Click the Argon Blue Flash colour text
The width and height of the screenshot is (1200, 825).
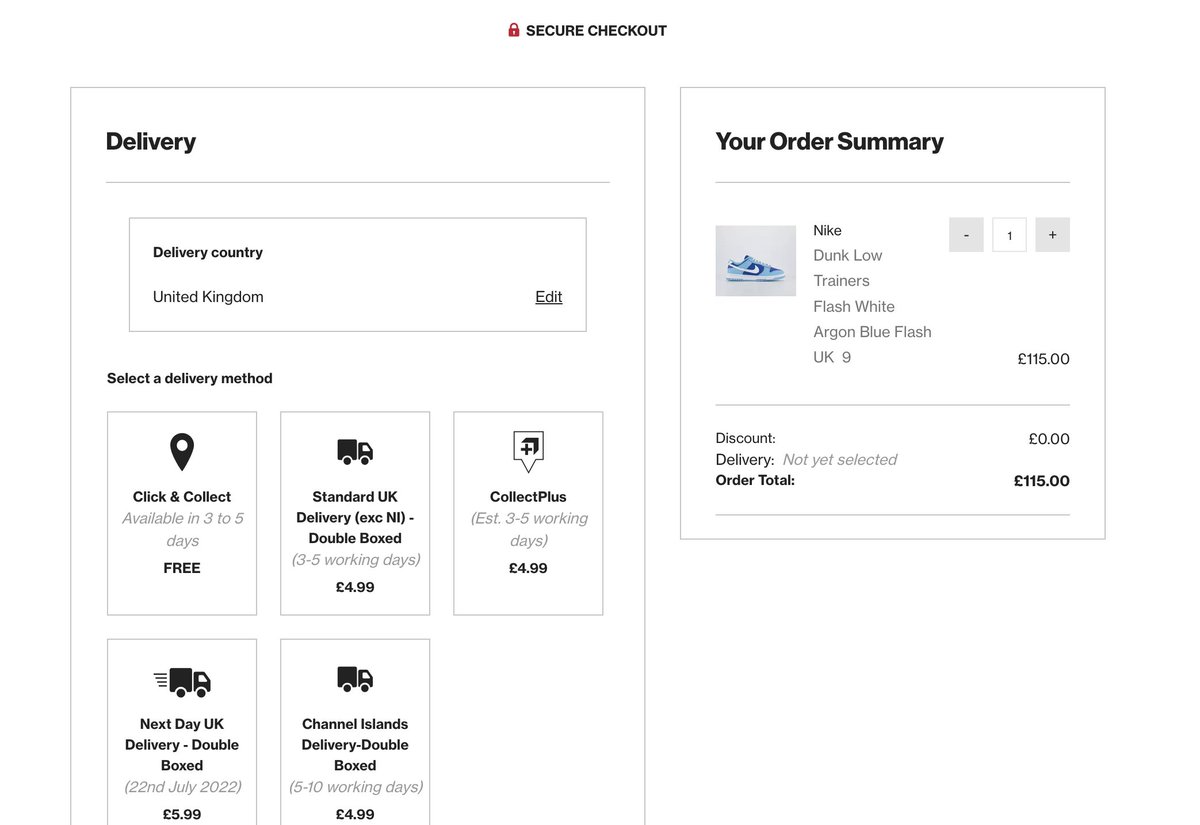pyautogui.click(x=872, y=332)
